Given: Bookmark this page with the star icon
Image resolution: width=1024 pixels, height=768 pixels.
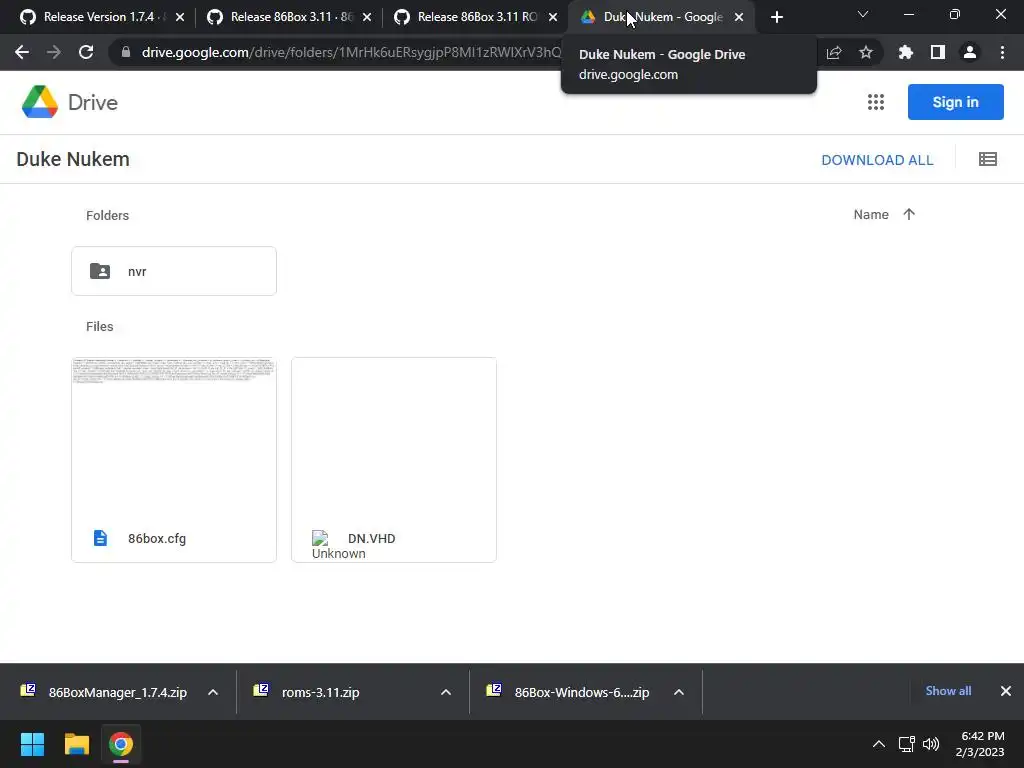Looking at the screenshot, I should [866, 52].
